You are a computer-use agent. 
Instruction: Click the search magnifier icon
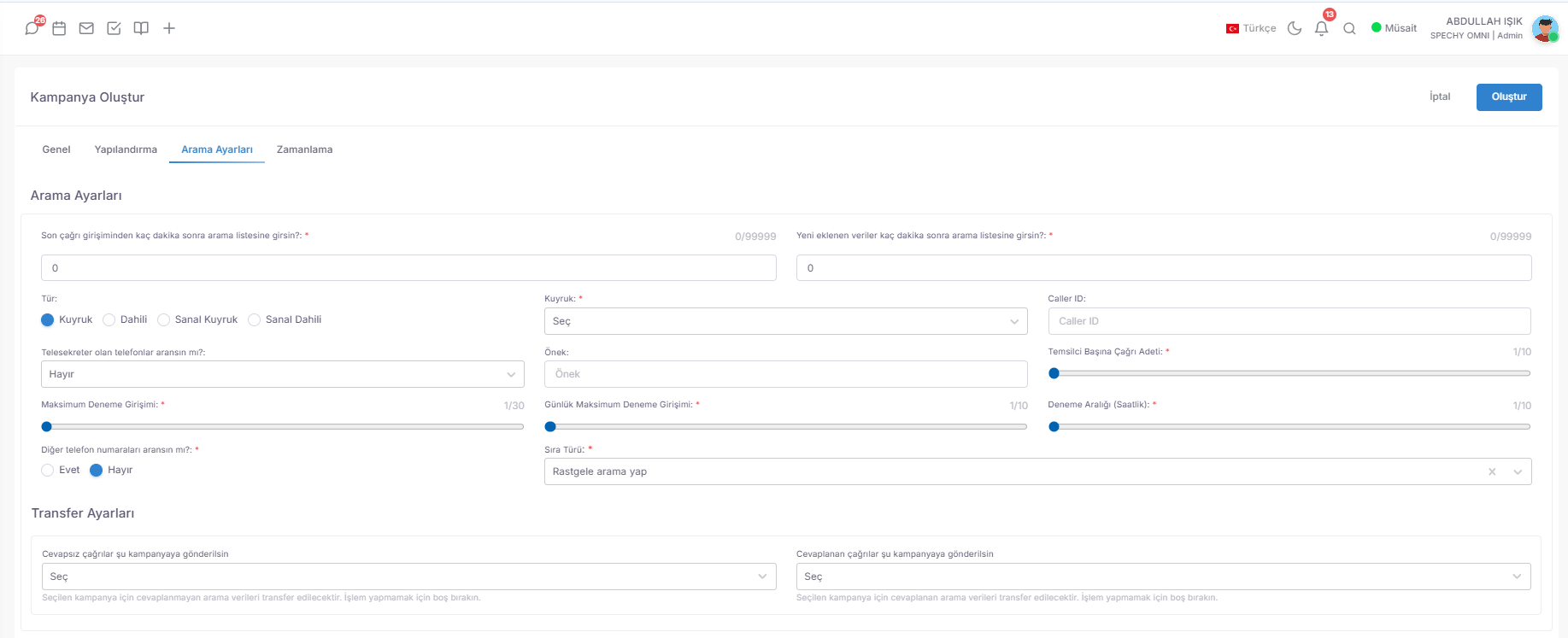pyautogui.click(x=1349, y=28)
